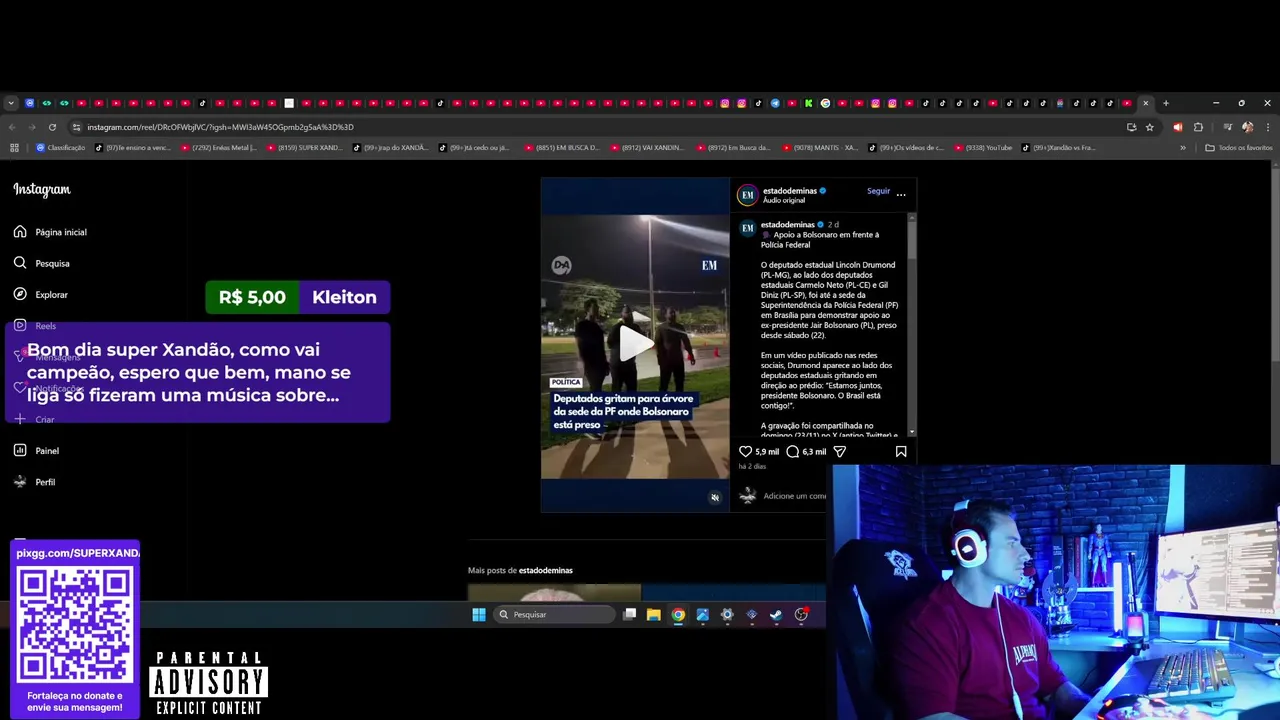Open Todos os favoritos folder
The width and height of the screenshot is (1280, 720).
point(1239,148)
